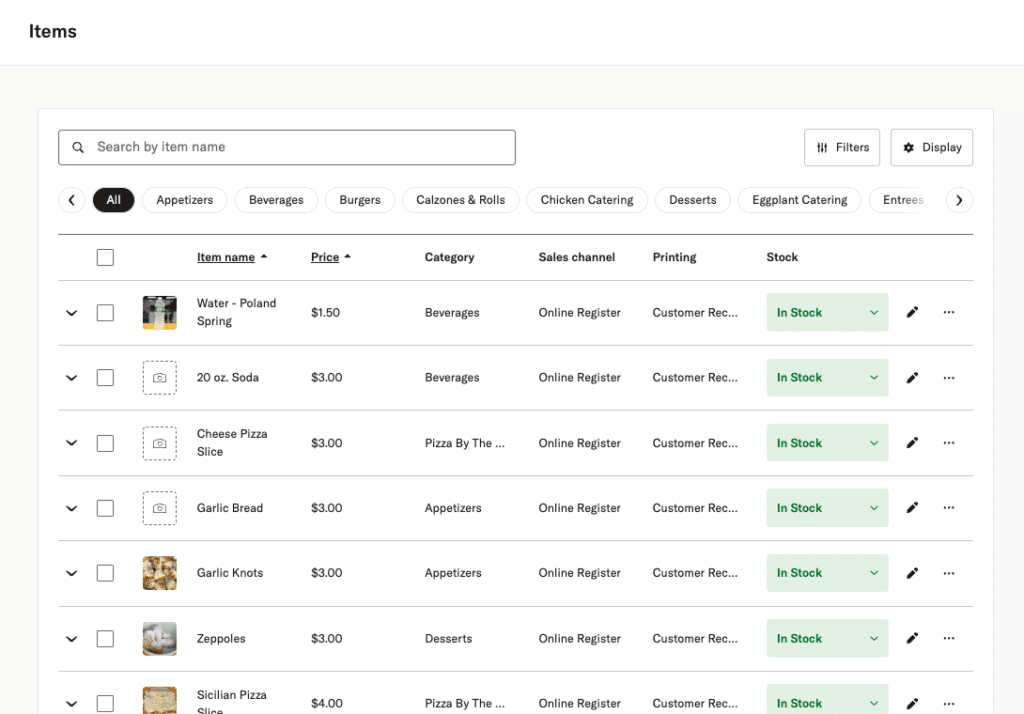Open Garlic Knots thumbnail image
The height and width of the screenshot is (714, 1024).
[x=159, y=573]
